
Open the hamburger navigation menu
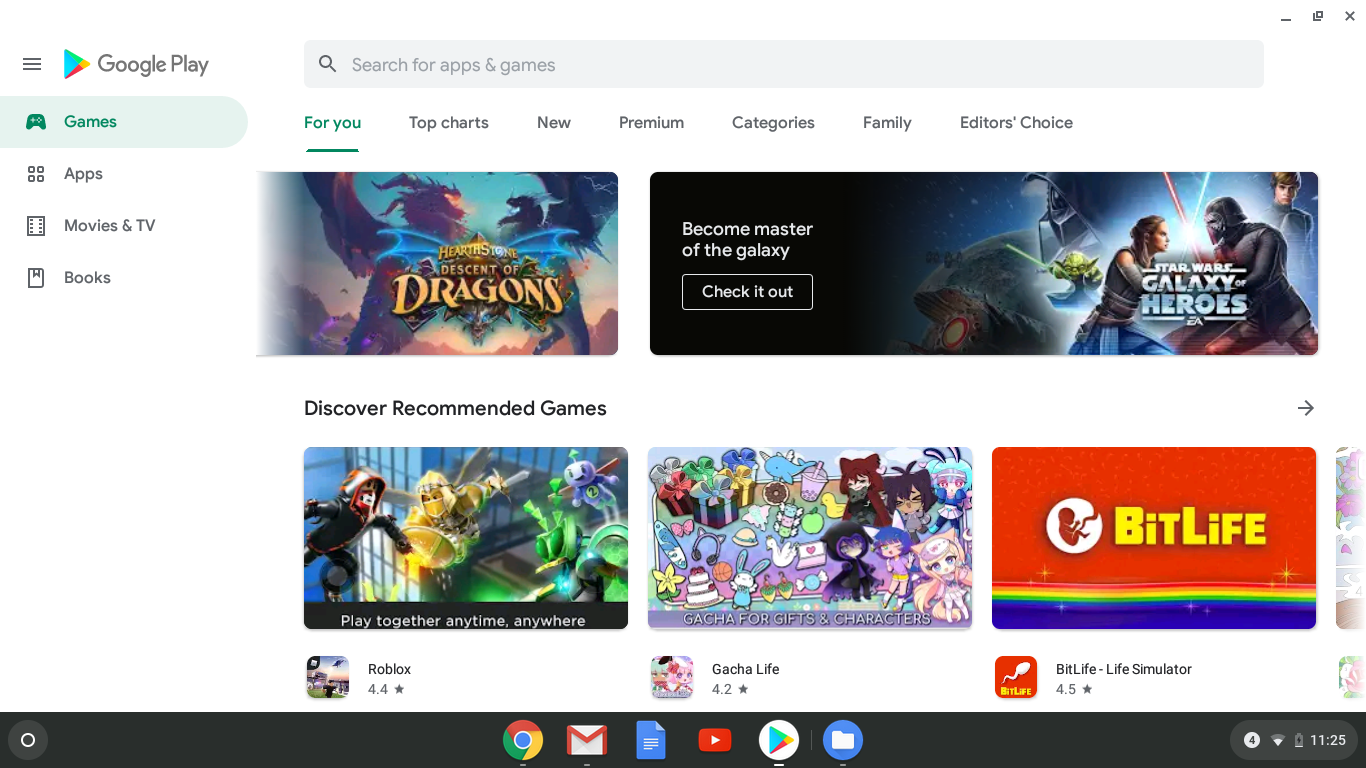pos(32,64)
